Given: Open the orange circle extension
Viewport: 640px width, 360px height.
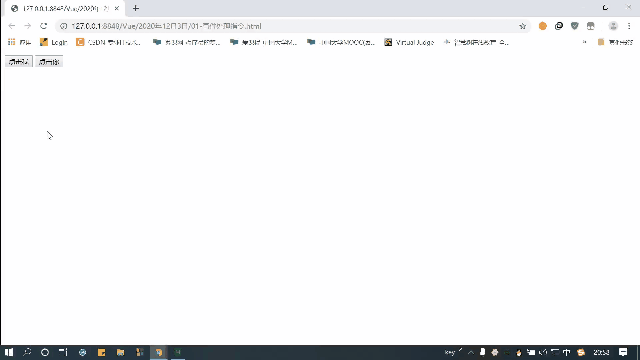Looking at the screenshot, I should point(542,26).
